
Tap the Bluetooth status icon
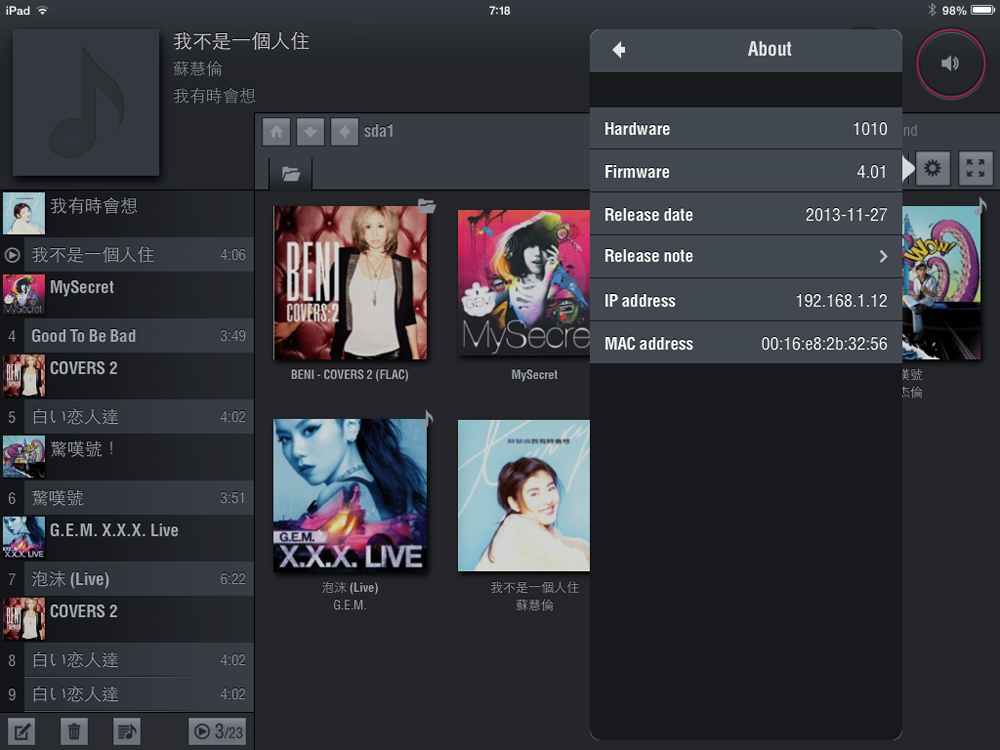click(x=932, y=10)
